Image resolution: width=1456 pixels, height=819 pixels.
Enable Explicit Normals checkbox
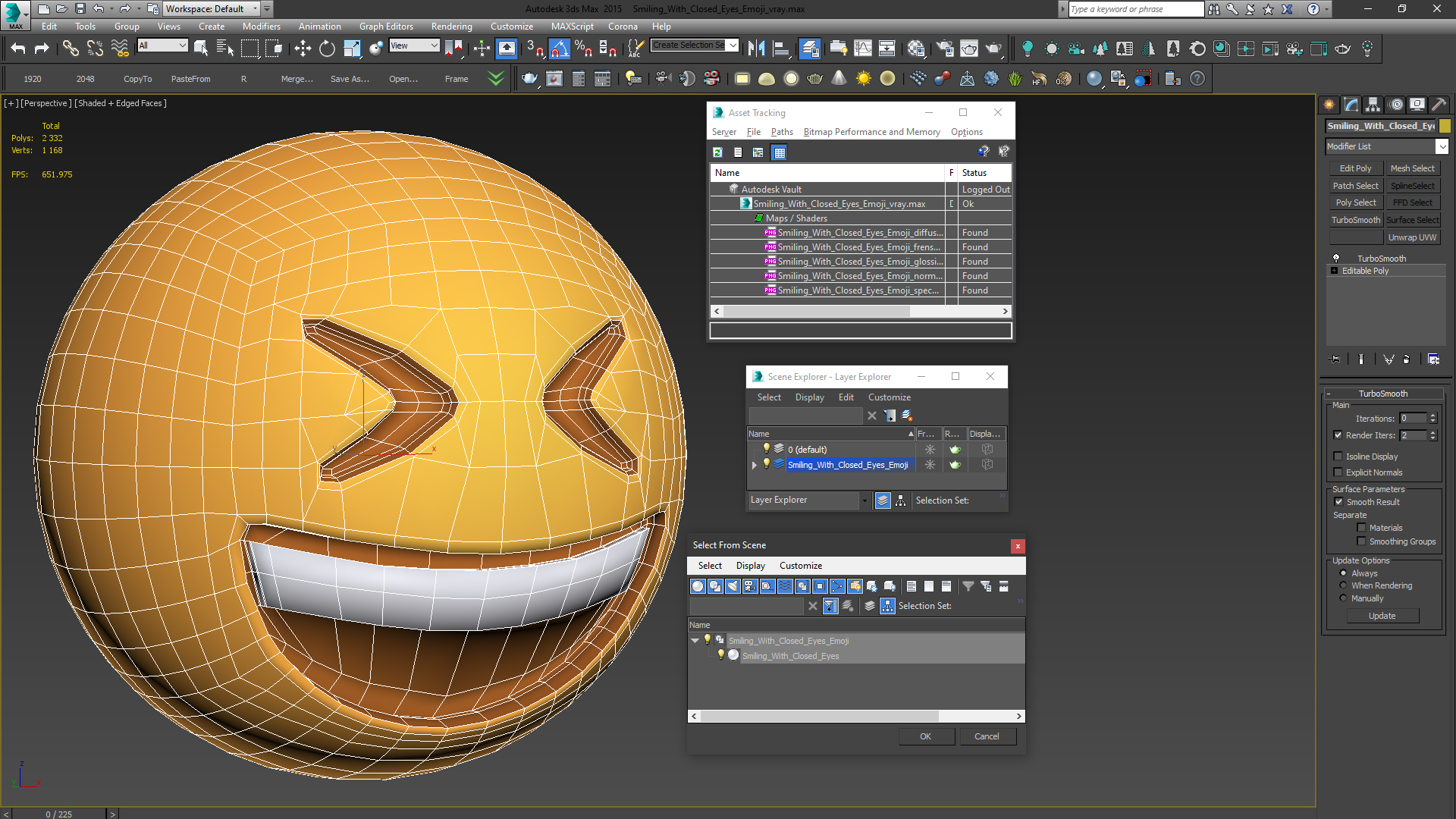click(1338, 472)
